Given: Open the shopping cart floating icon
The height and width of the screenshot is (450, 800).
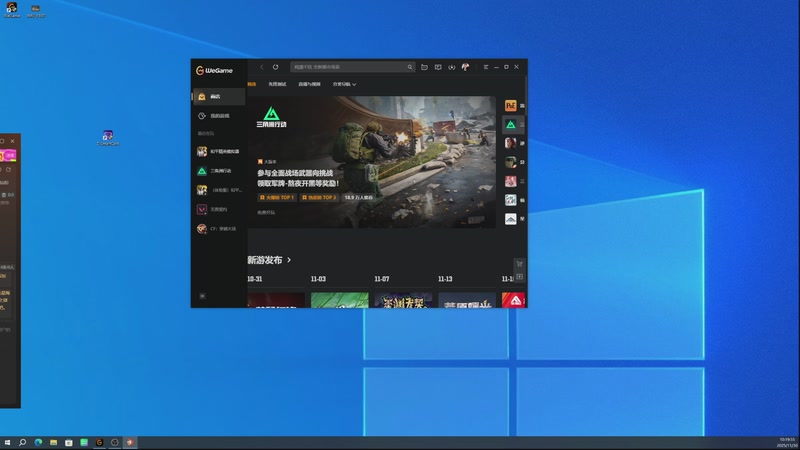Looking at the screenshot, I should (519, 264).
